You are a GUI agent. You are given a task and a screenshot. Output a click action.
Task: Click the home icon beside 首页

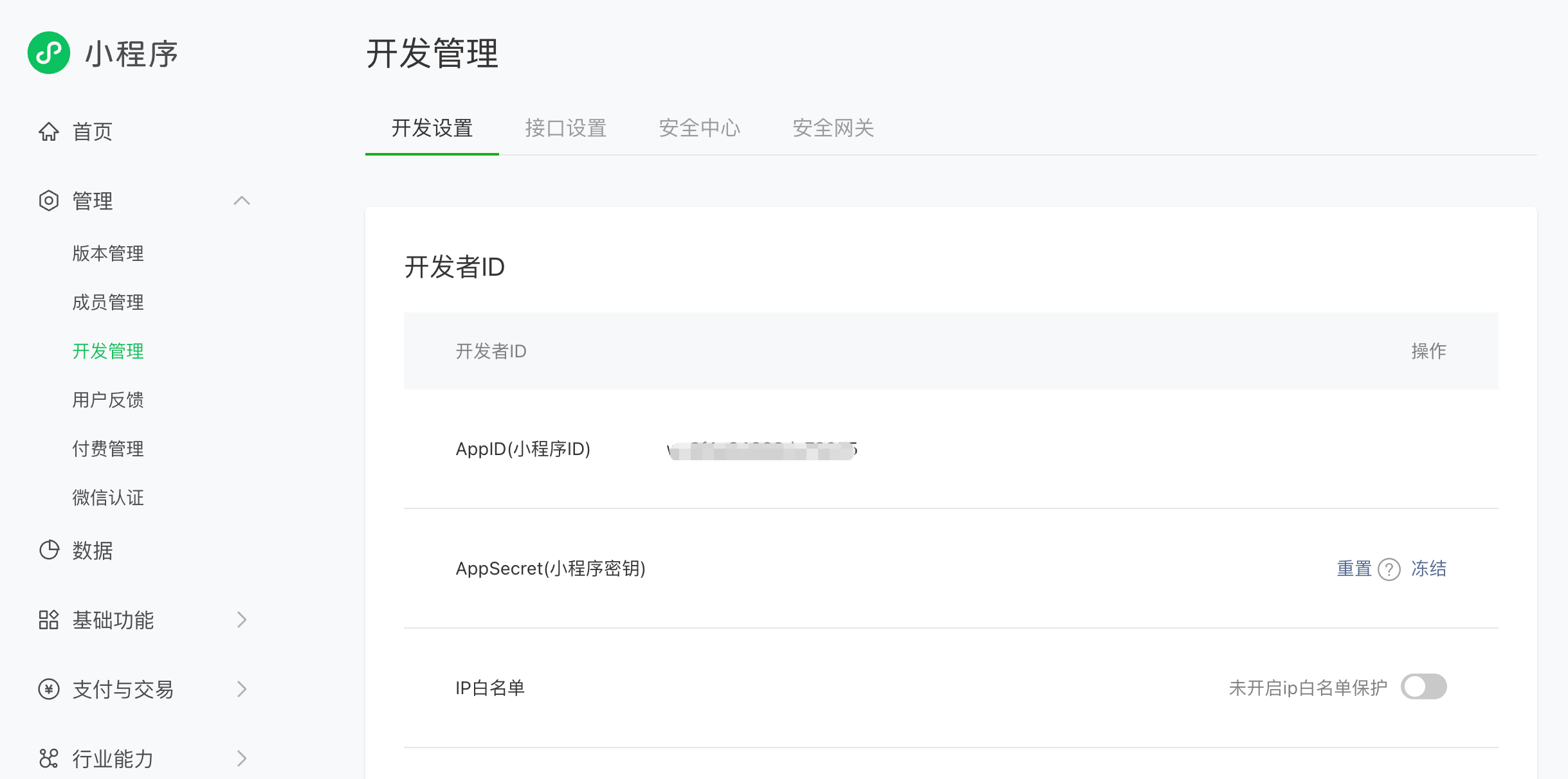(49, 132)
